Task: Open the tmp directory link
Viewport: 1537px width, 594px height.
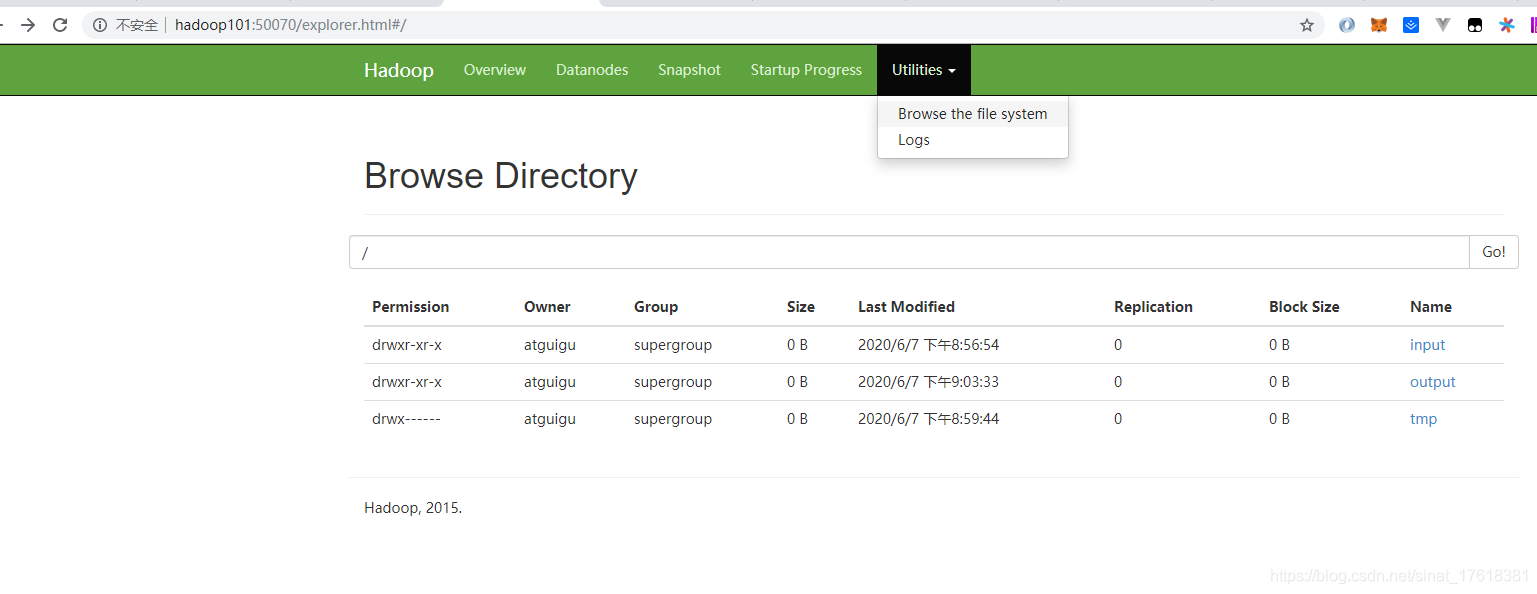Action: pyautogui.click(x=1424, y=419)
